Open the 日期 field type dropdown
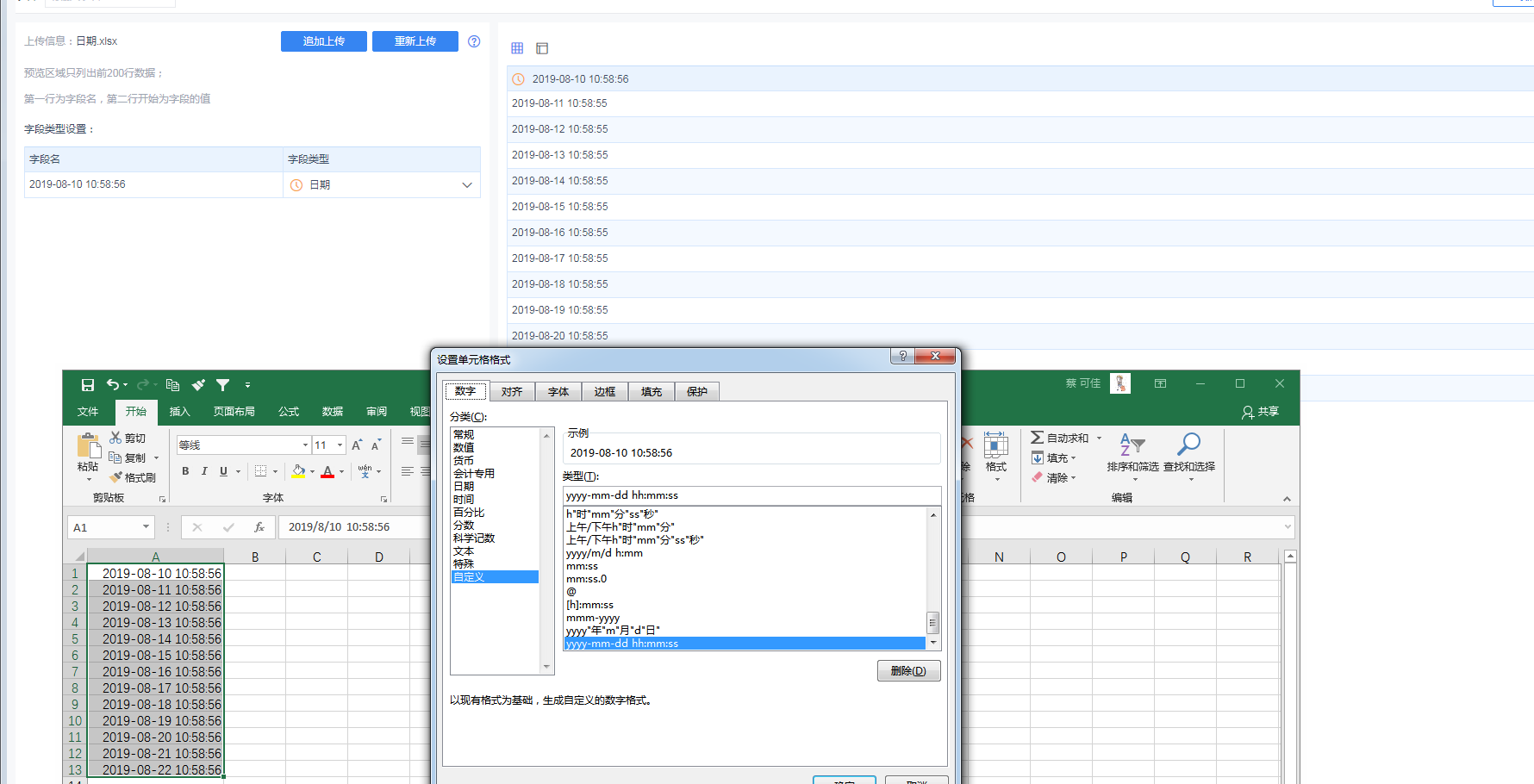 click(x=467, y=185)
